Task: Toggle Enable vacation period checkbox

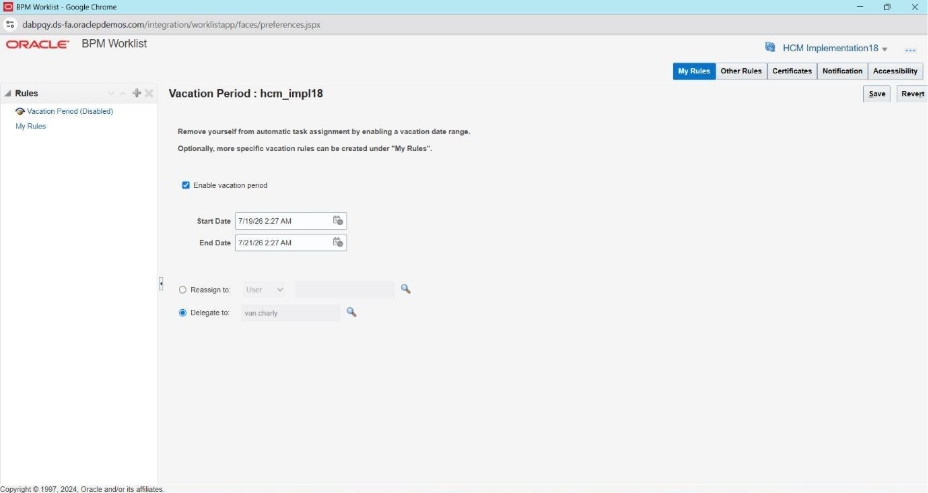Action: tap(186, 185)
